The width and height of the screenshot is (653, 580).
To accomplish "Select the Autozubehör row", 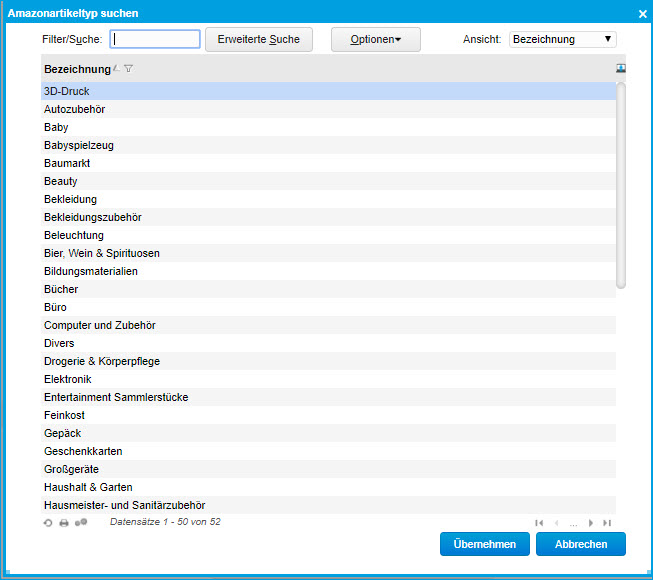I will tap(328, 109).
